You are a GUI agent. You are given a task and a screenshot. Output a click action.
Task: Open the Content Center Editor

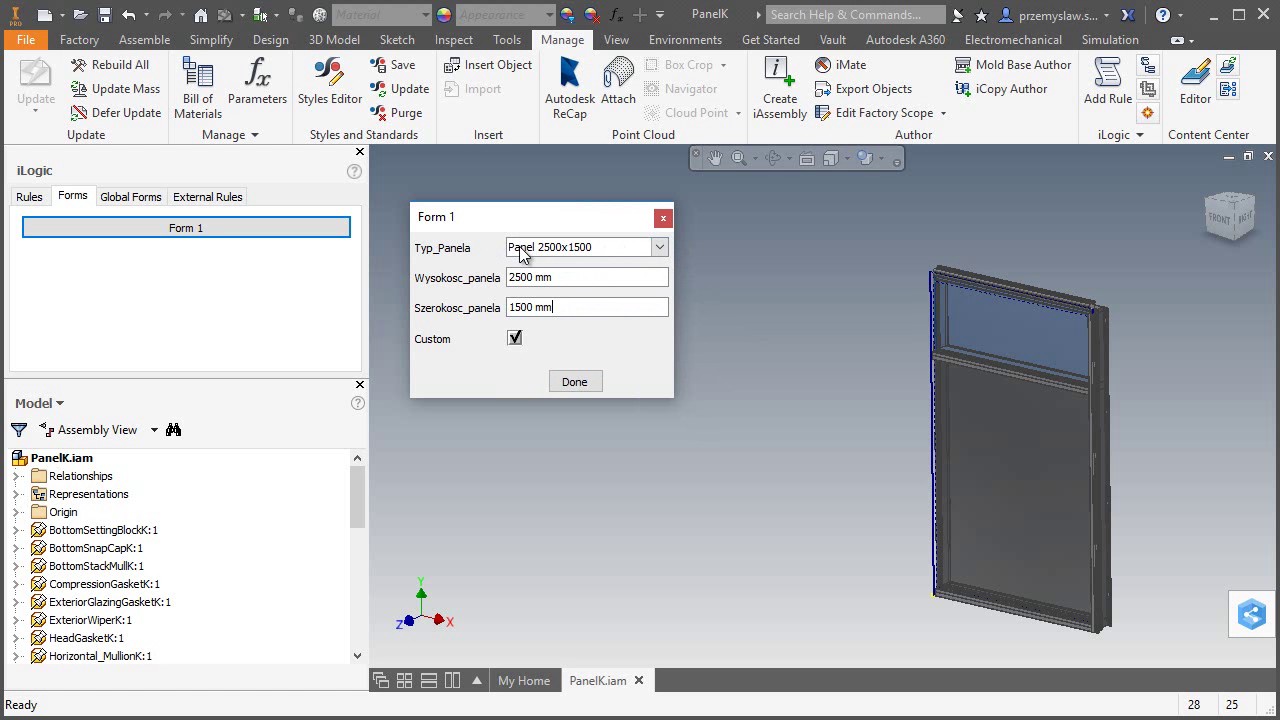[x=1195, y=81]
